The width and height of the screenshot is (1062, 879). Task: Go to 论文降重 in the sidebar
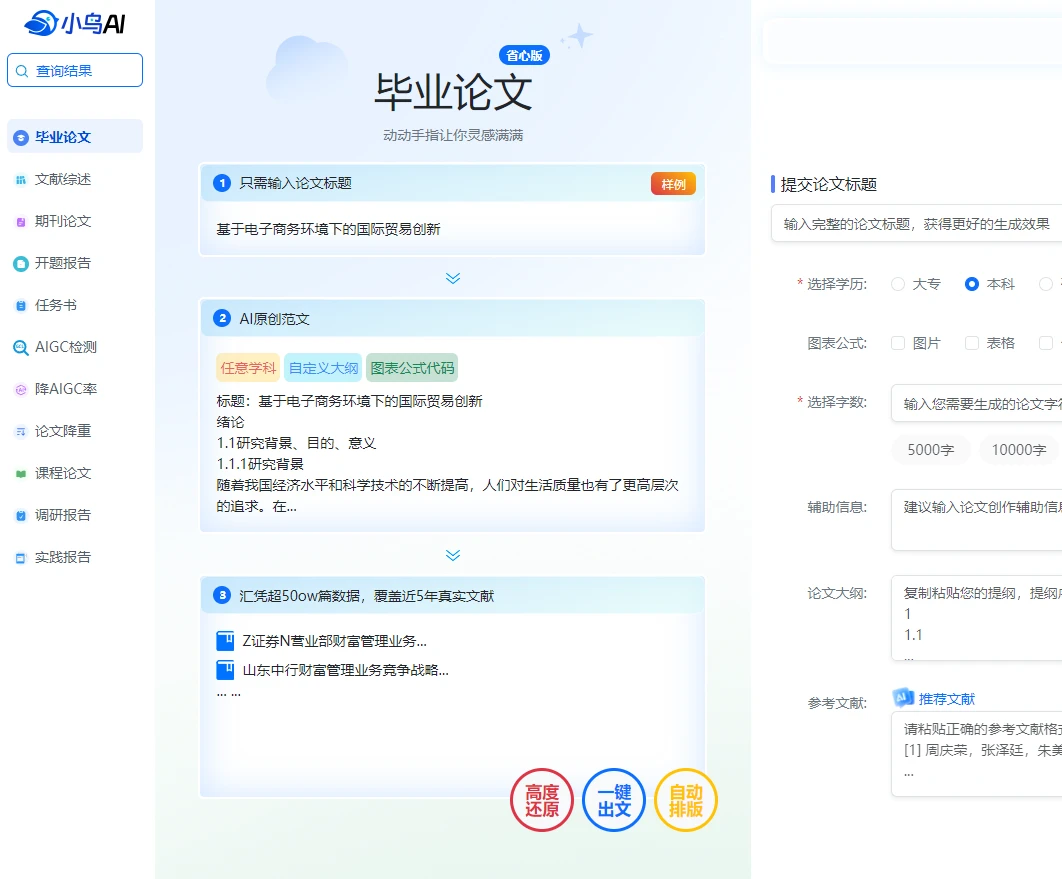63,432
